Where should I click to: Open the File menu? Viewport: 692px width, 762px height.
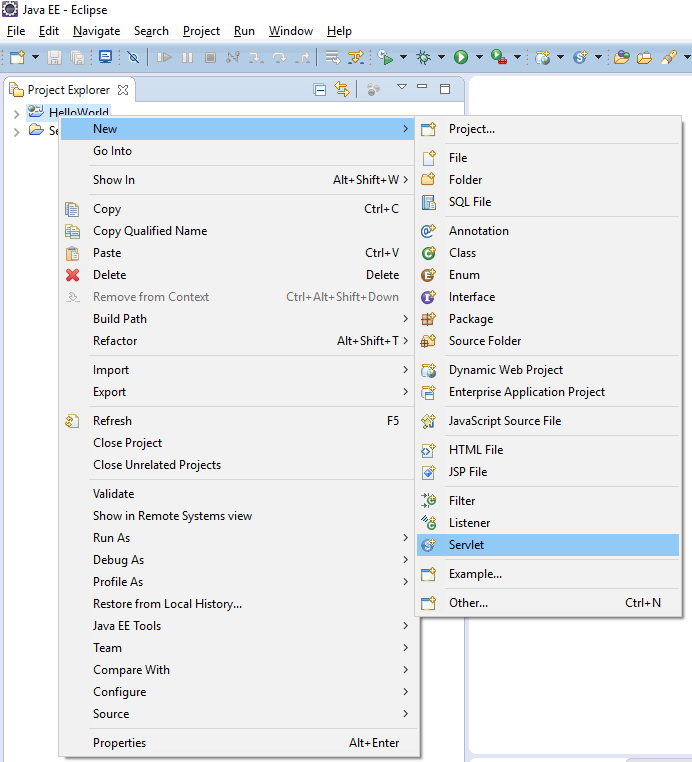click(16, 31)
